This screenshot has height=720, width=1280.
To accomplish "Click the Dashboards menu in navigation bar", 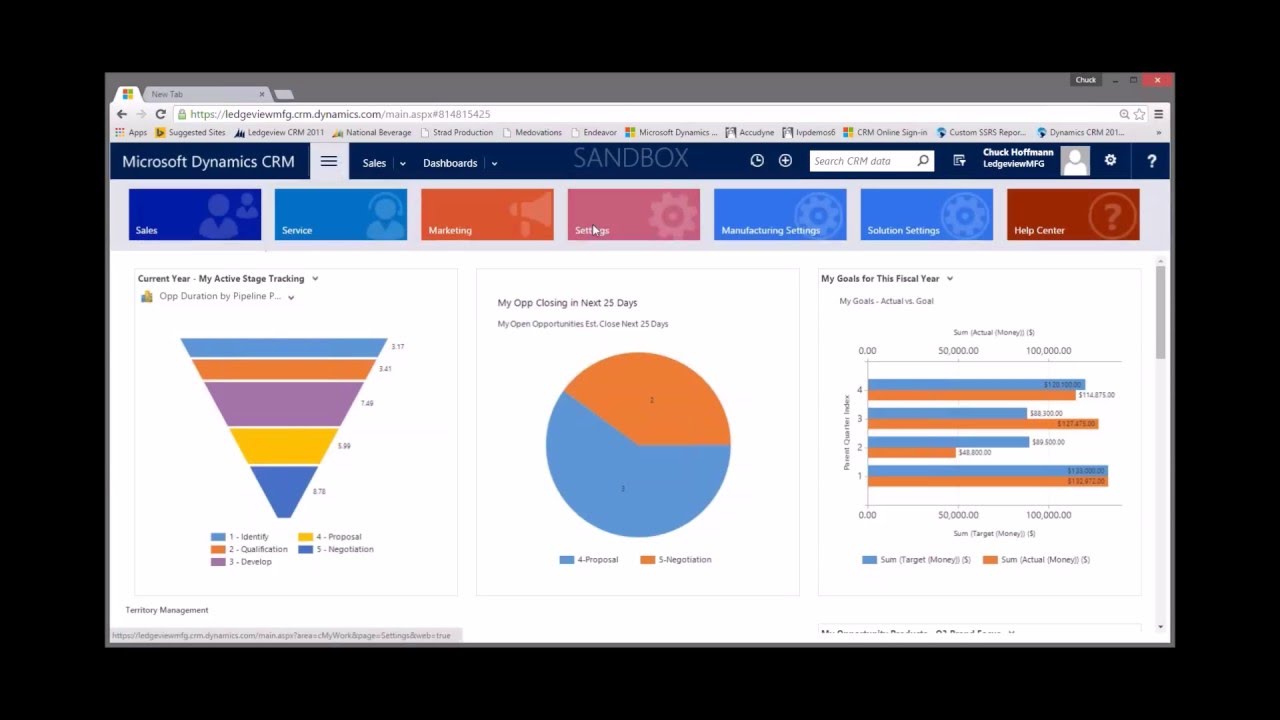I will click(x=450, y=163).
